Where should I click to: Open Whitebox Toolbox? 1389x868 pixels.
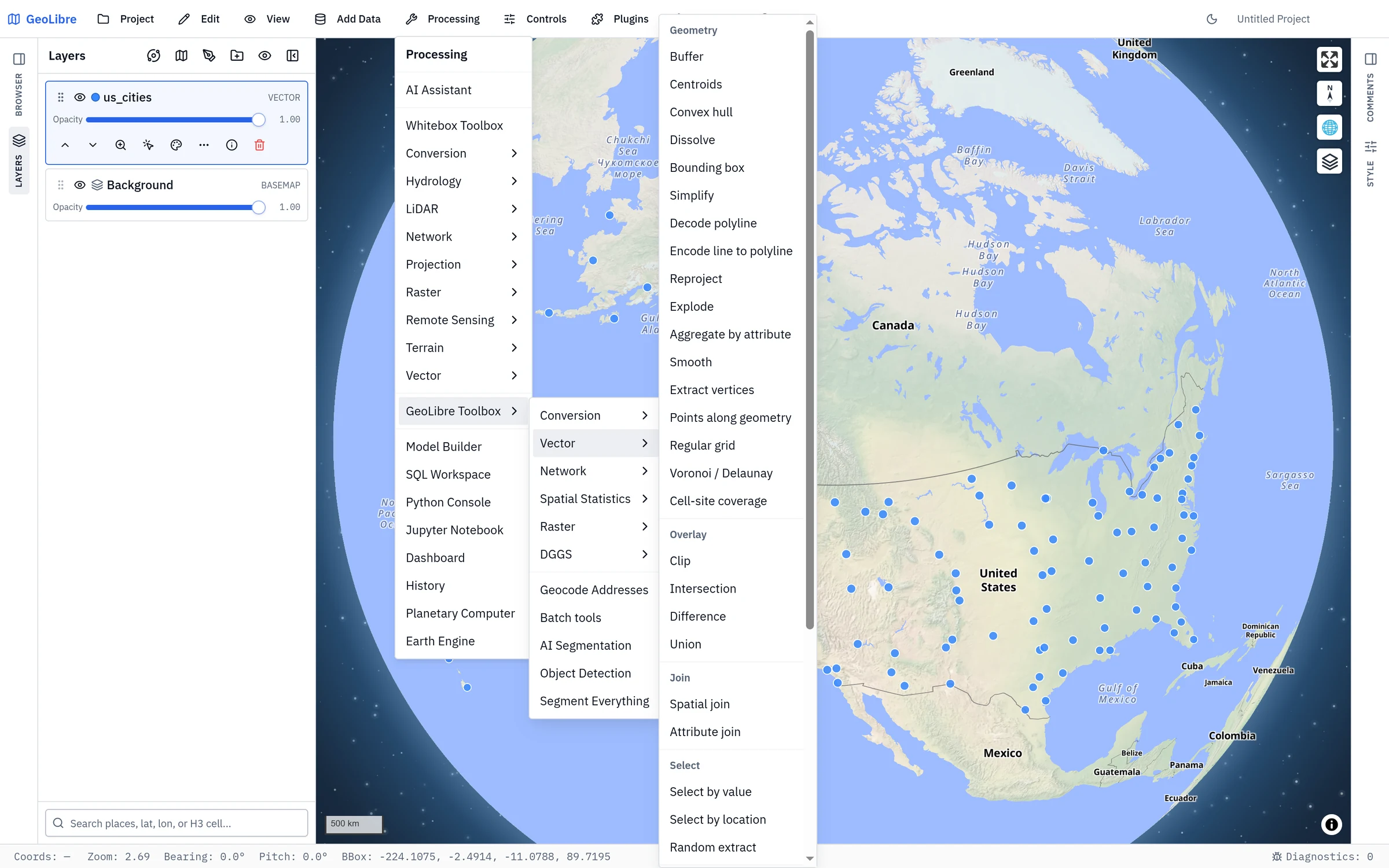pos(462,126)
